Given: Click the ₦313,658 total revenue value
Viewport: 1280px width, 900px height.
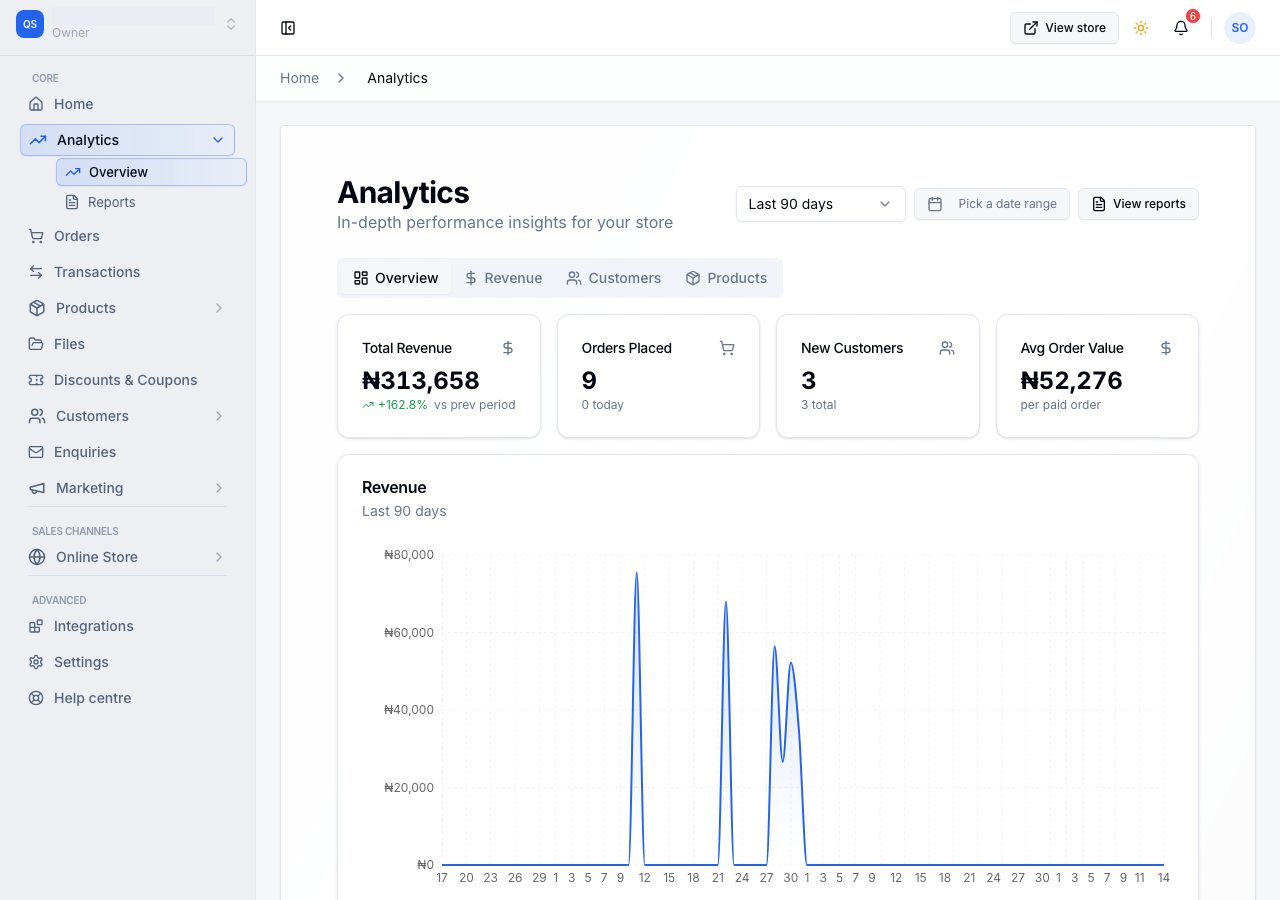Looking at the screenshot, I should tap(421, 380).
